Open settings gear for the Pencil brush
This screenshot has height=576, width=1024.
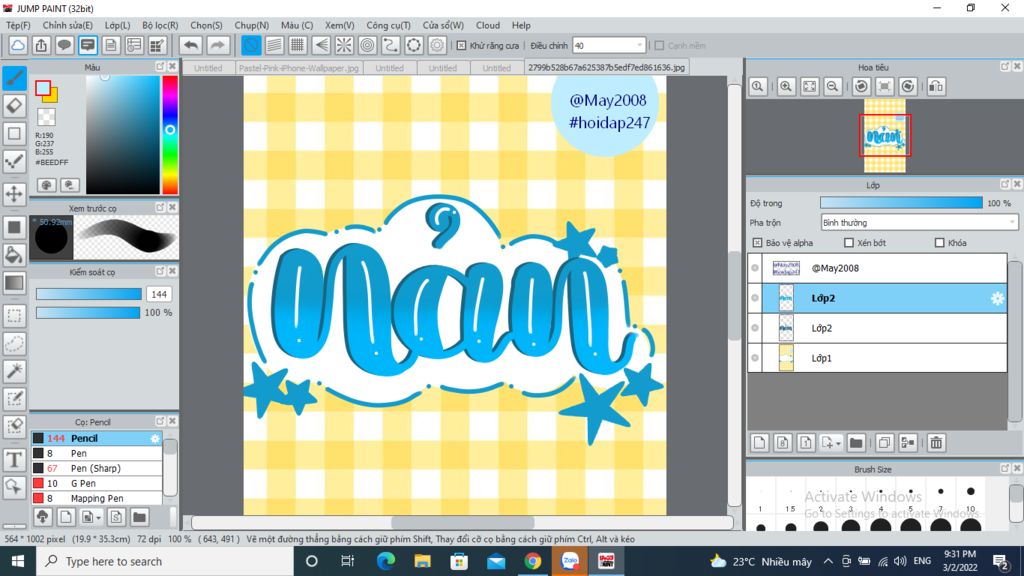tap(155, 438)
